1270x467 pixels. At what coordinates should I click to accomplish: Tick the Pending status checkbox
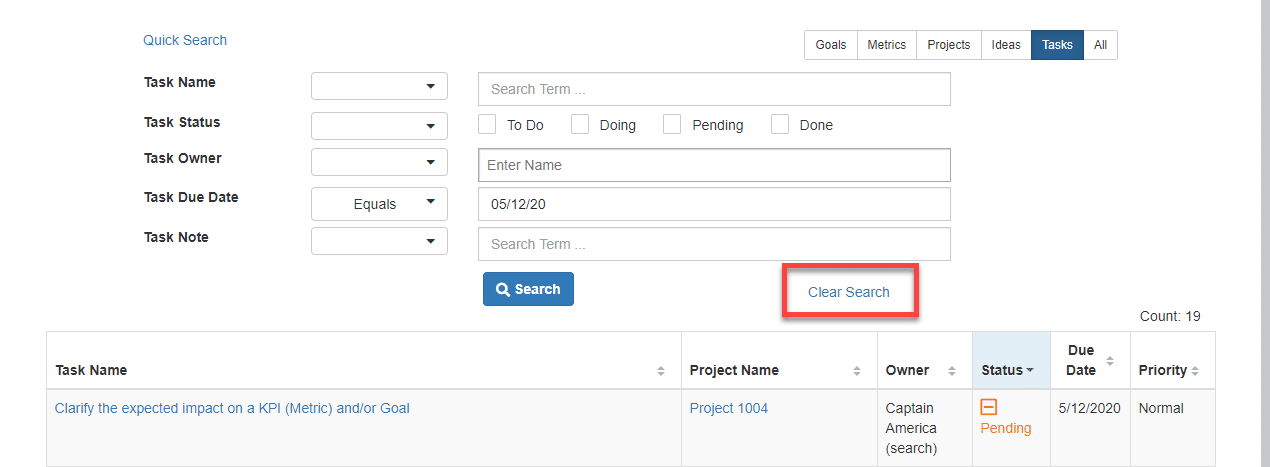(x=672, y=124)
